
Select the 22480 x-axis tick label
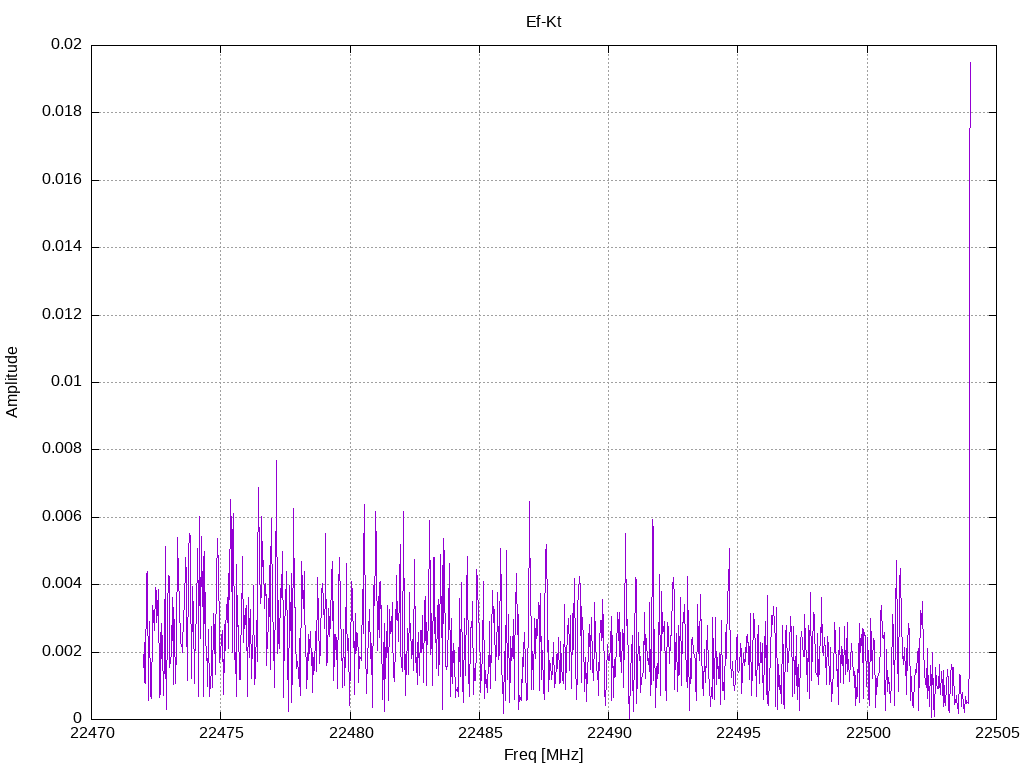pos(350,734)
